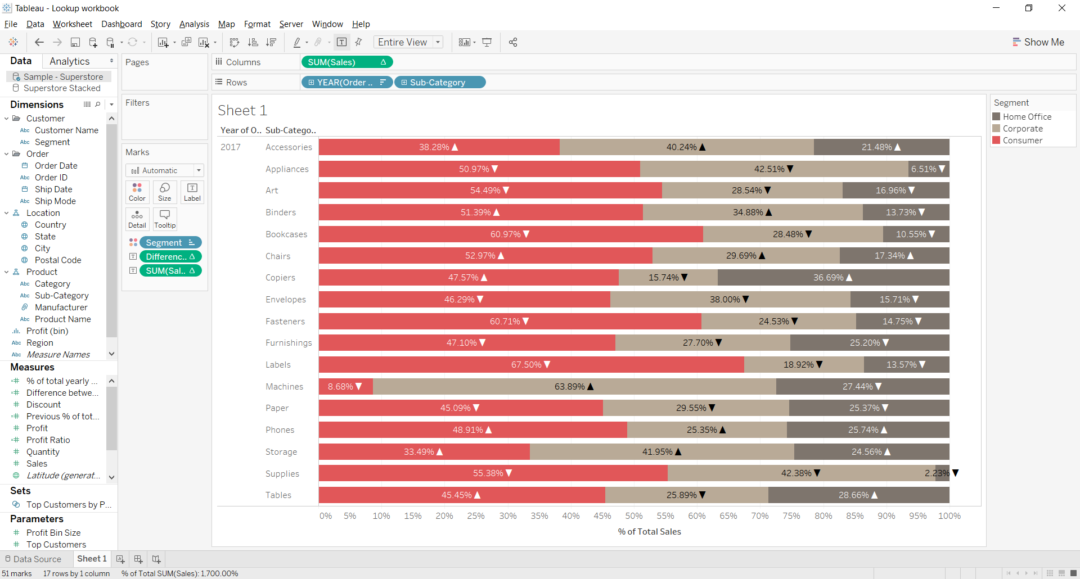Viewport: 1080px width, 579px height.
Task: Click the Undo arrow in the toolbar
Action: (x=38, y=42)
